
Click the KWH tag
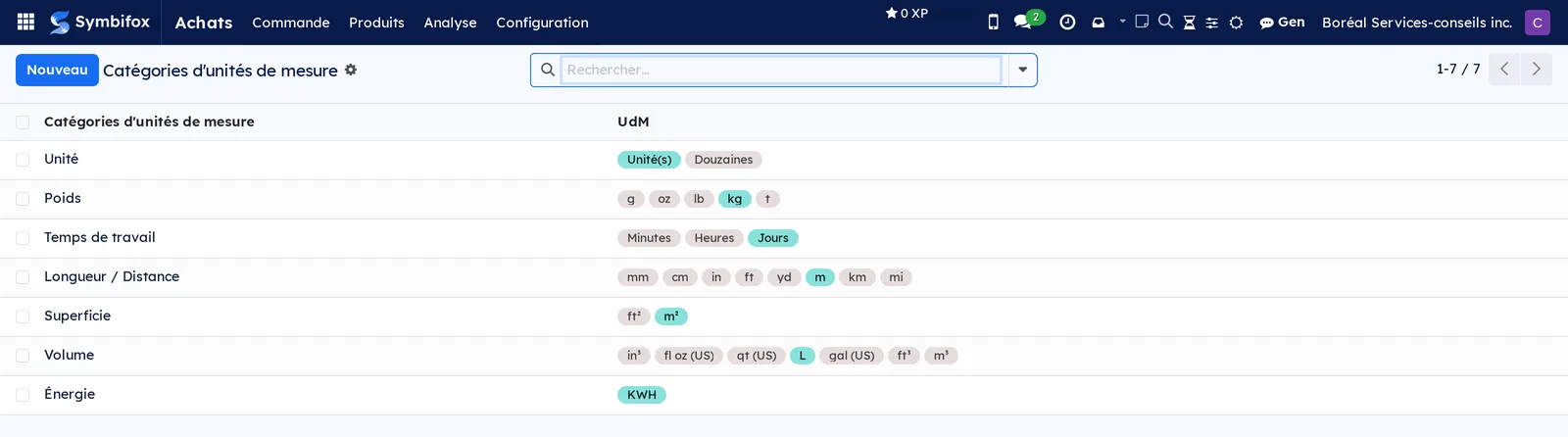click(x=642, y=395)
